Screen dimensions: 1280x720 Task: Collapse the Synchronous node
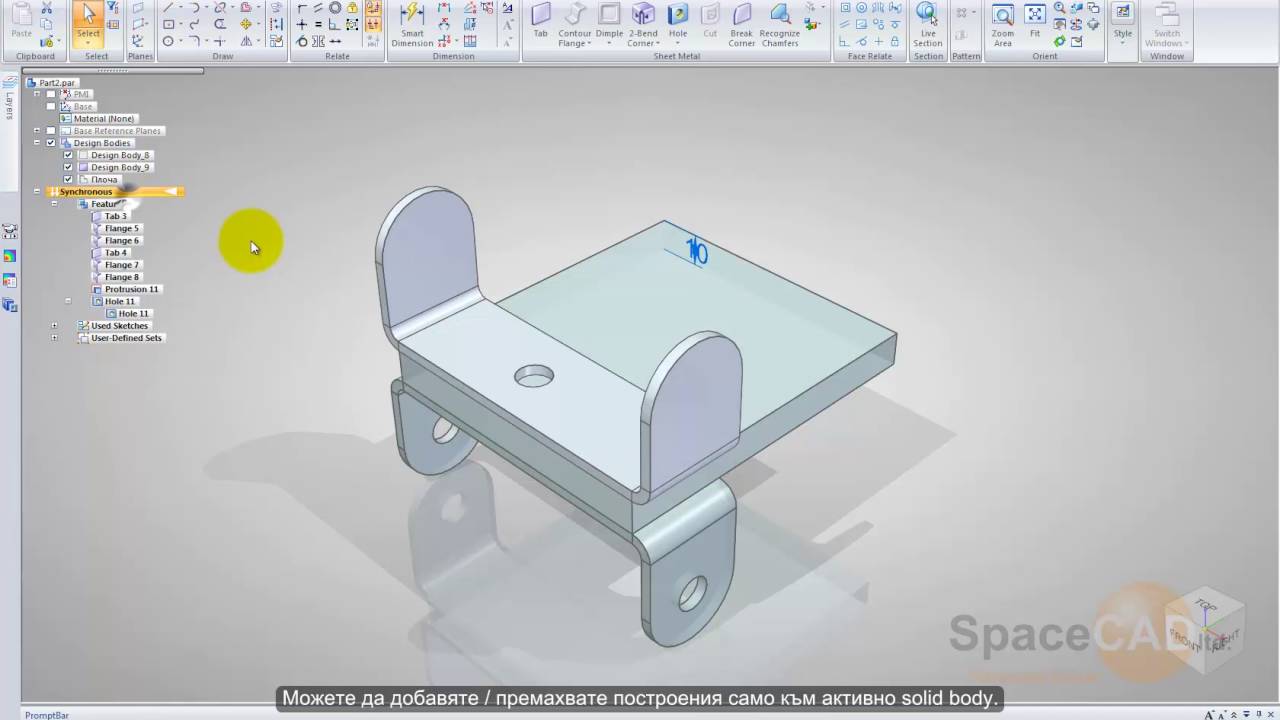(x=37, y=191)
